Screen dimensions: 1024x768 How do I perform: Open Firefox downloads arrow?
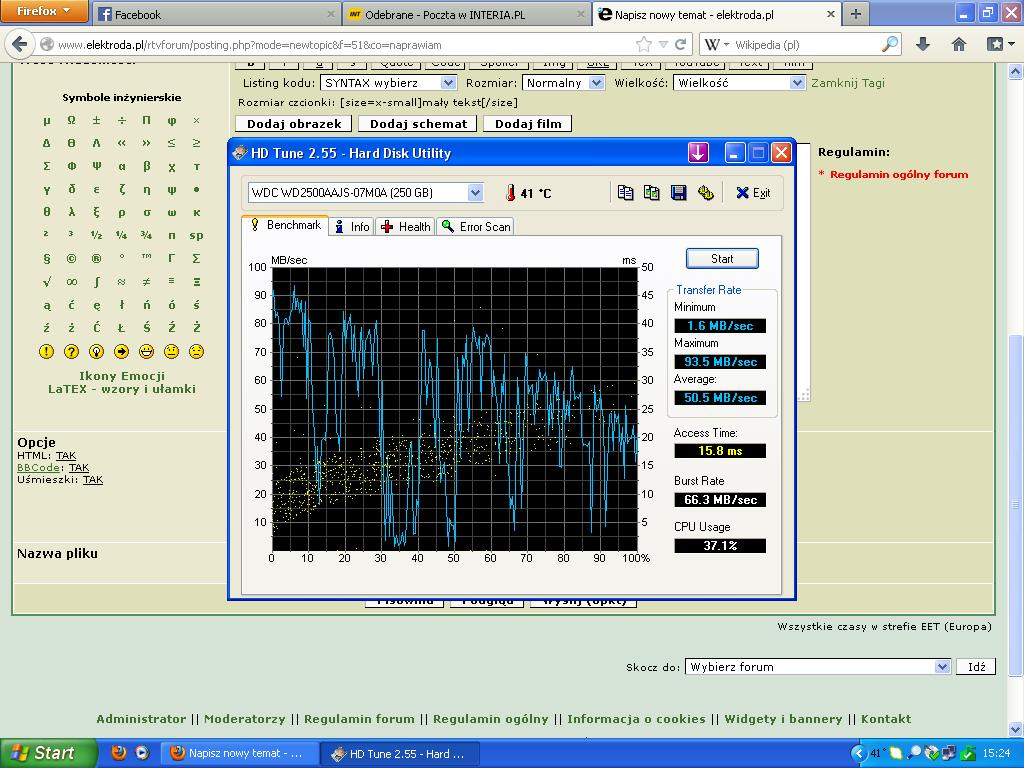point(923,44)
